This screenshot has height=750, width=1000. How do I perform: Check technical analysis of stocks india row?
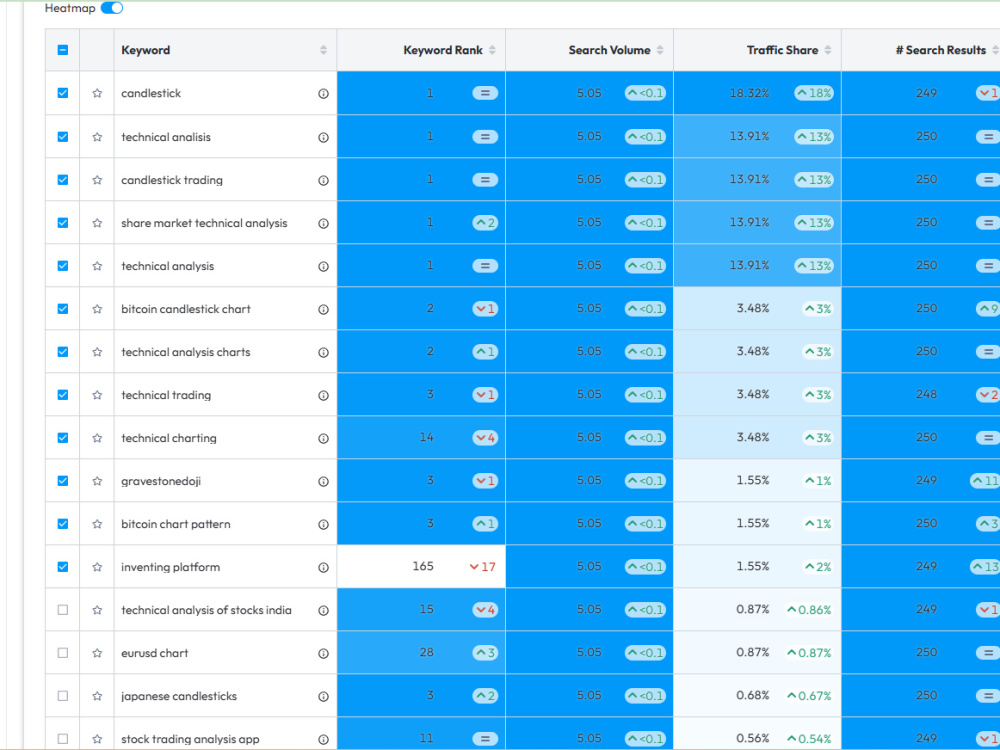point(62,610)
